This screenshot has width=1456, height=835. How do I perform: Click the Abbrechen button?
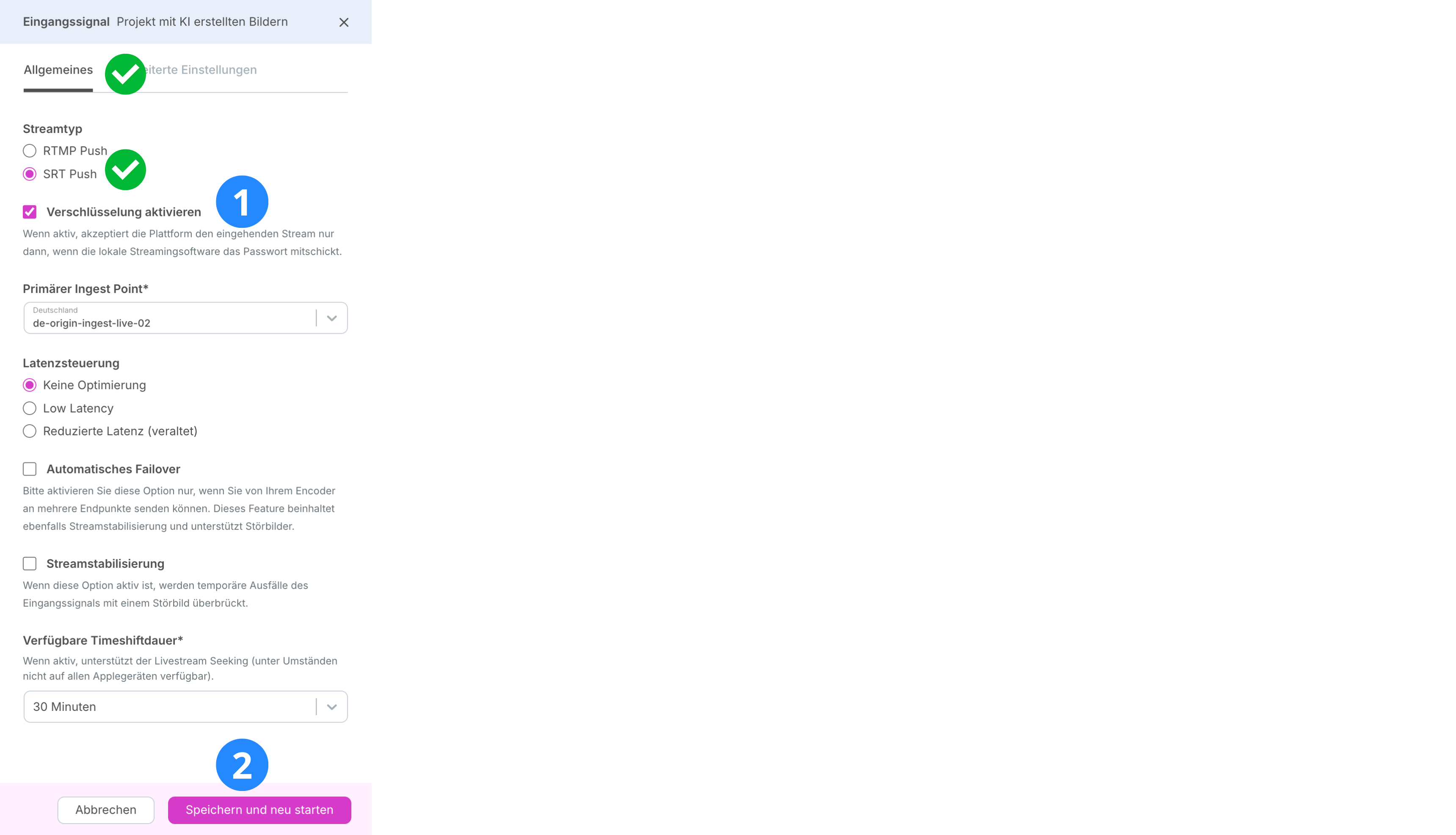105,810
